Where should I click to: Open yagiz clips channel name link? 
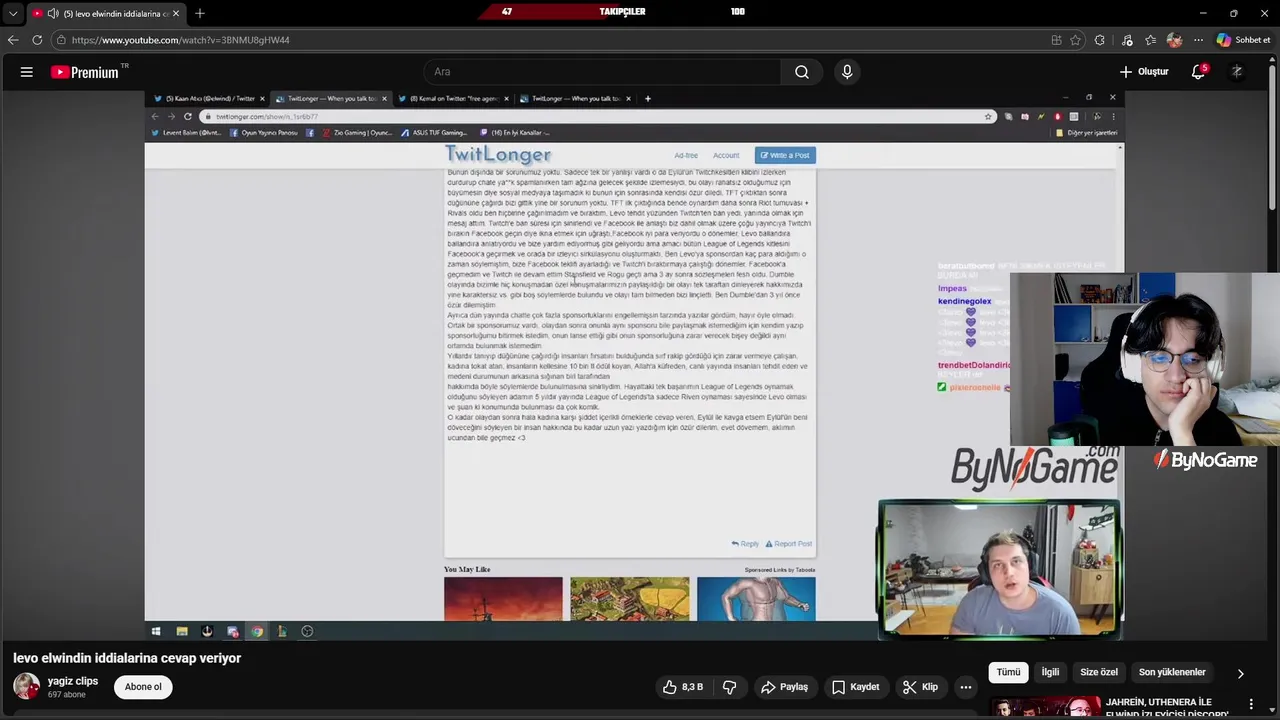pos(73,681)
